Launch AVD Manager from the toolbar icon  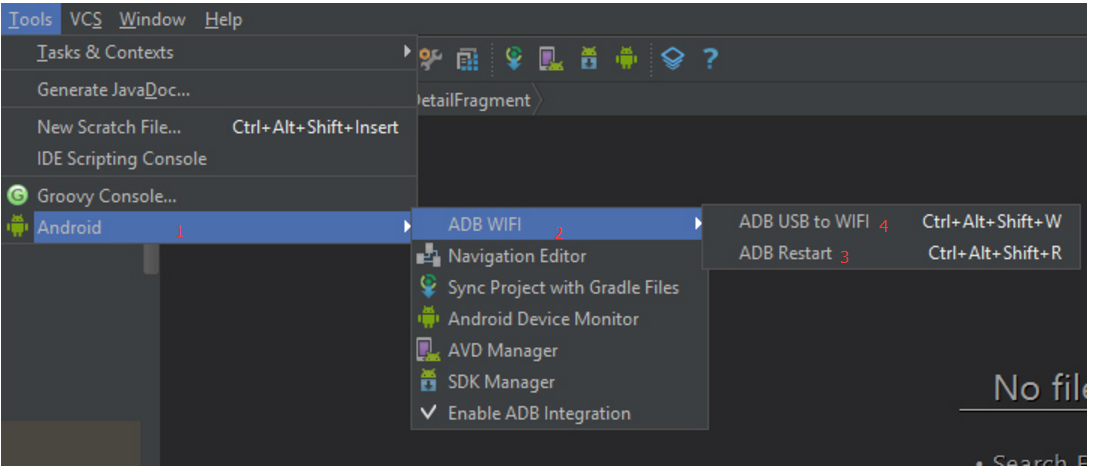[550, 59]
